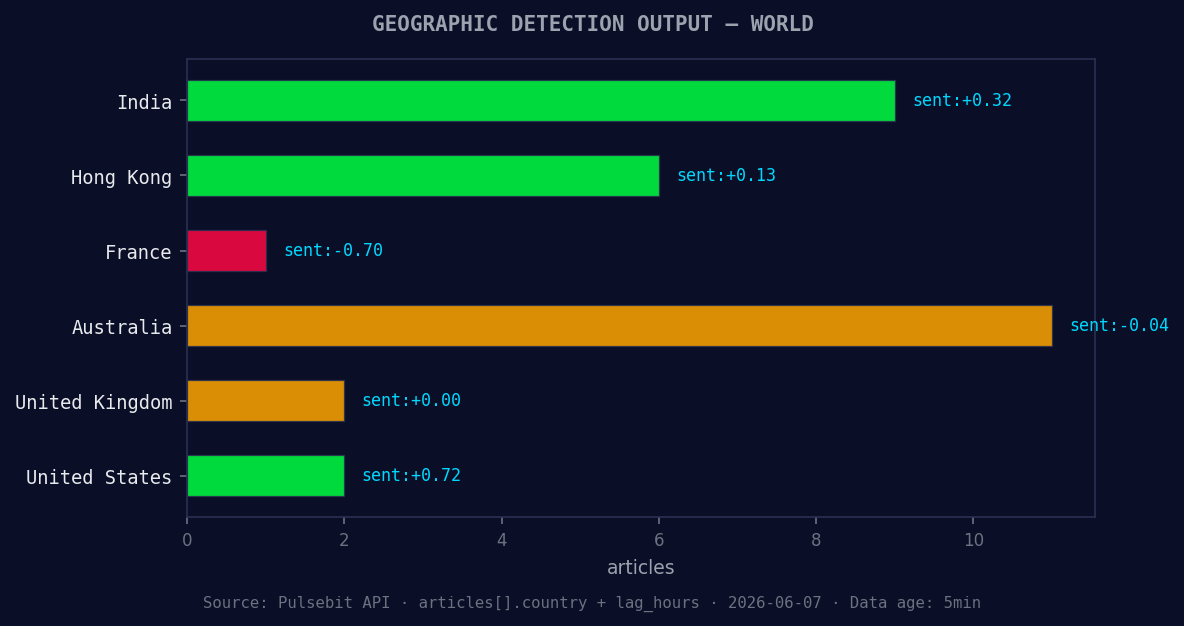1184x626 pixels.
Task: Click the sent:+0.32 annotation
Action: 962,100
